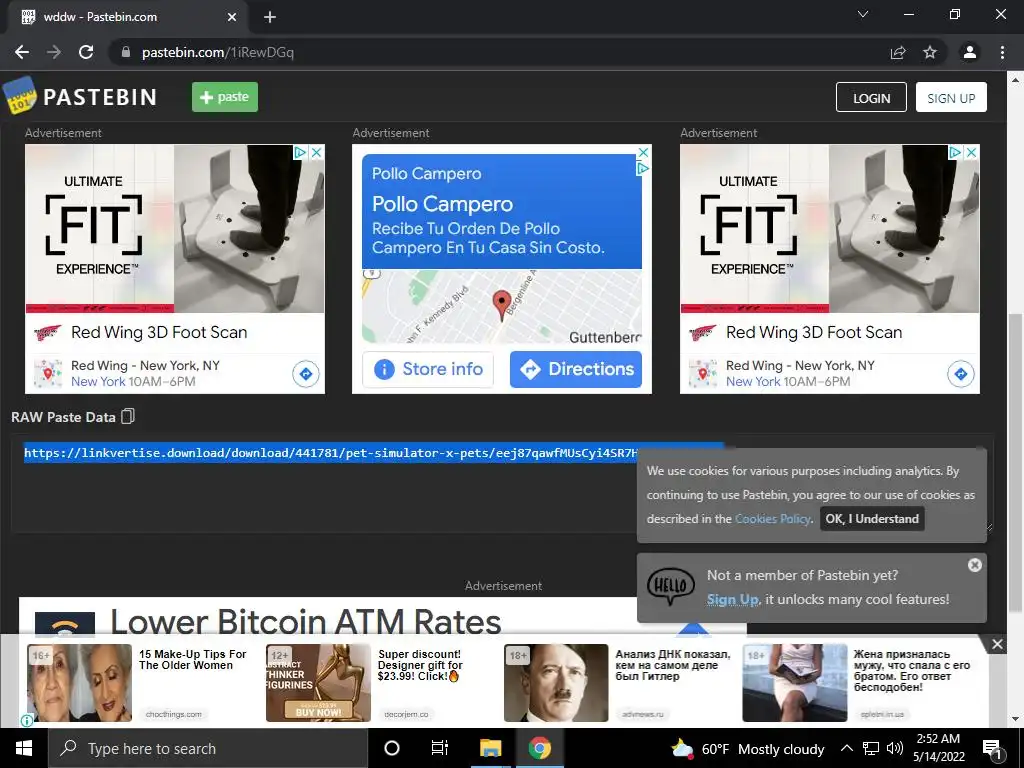Click AdChoices icon on left Red Wing ad
1024x768 pixels.
pyautogui.click(x=300, y=152)
